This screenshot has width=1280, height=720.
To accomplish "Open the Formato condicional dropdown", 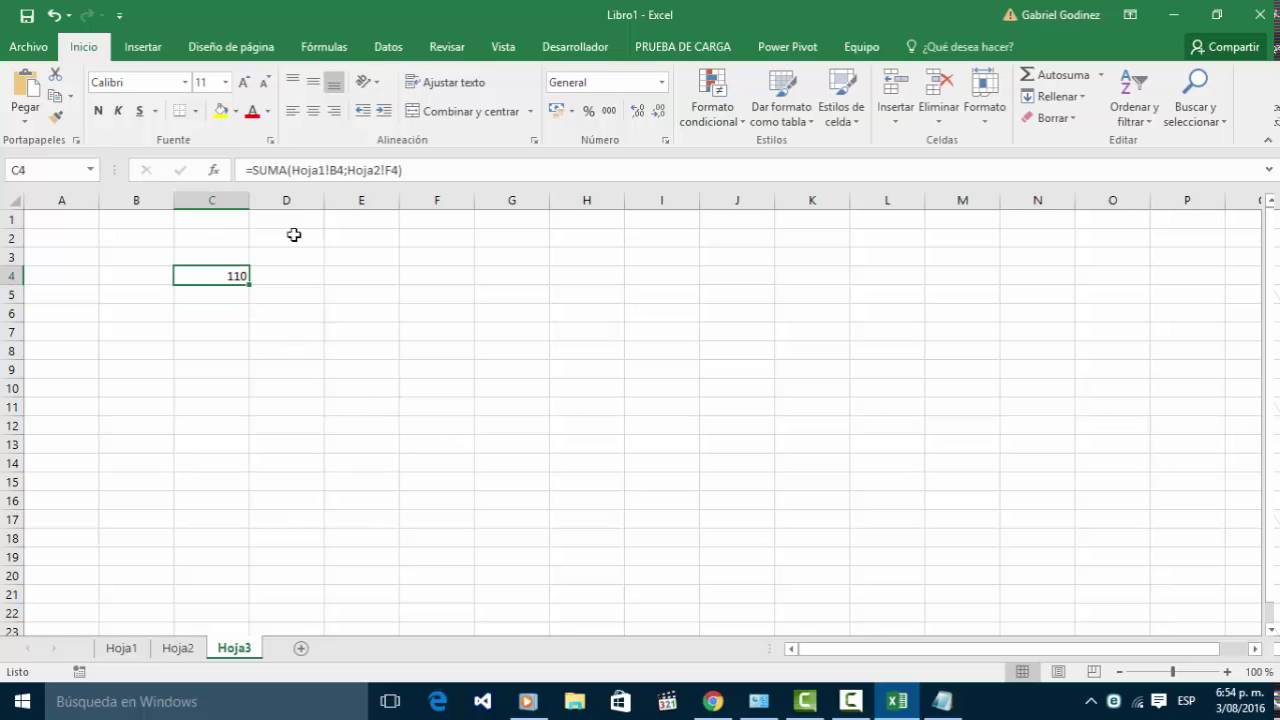I will pos(712,98).
